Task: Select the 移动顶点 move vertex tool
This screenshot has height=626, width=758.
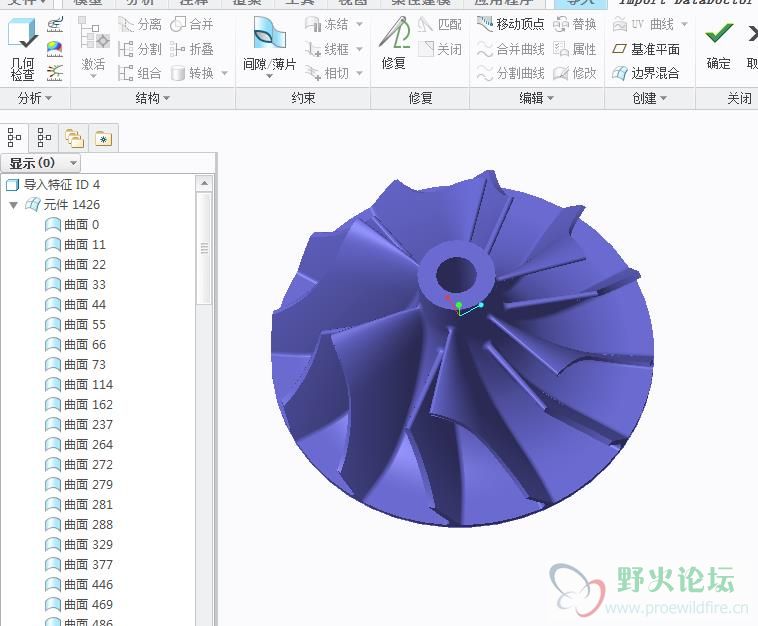Action: click(x=510, y=24)
